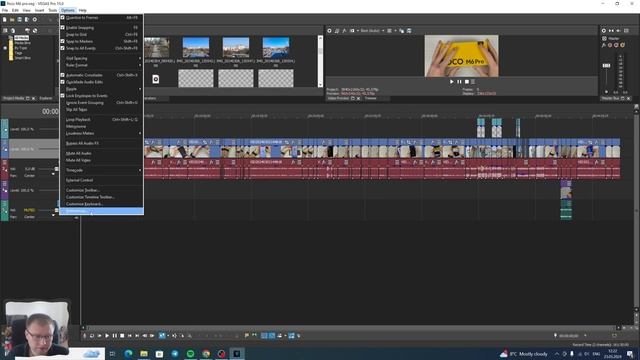Open preview quality dropdown in video preview
Screen dimensions: 640x360
[x=372, y=31]
